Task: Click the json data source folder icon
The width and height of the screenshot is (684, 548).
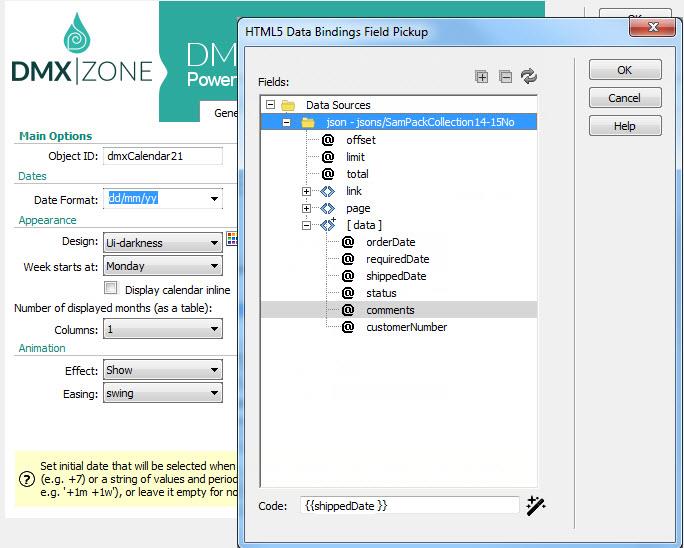Action: pyautogui.click(x=307, y=122)
